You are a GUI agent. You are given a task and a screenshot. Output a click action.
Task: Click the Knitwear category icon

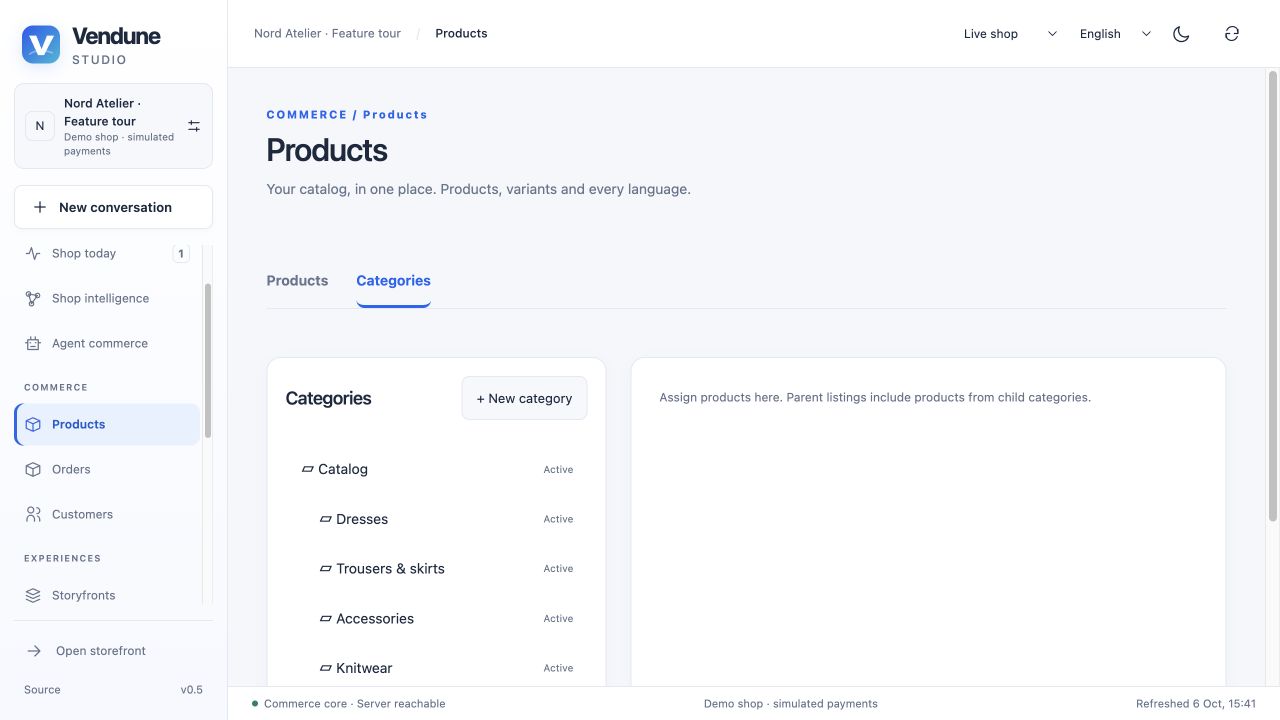click(x=326, y=668)
